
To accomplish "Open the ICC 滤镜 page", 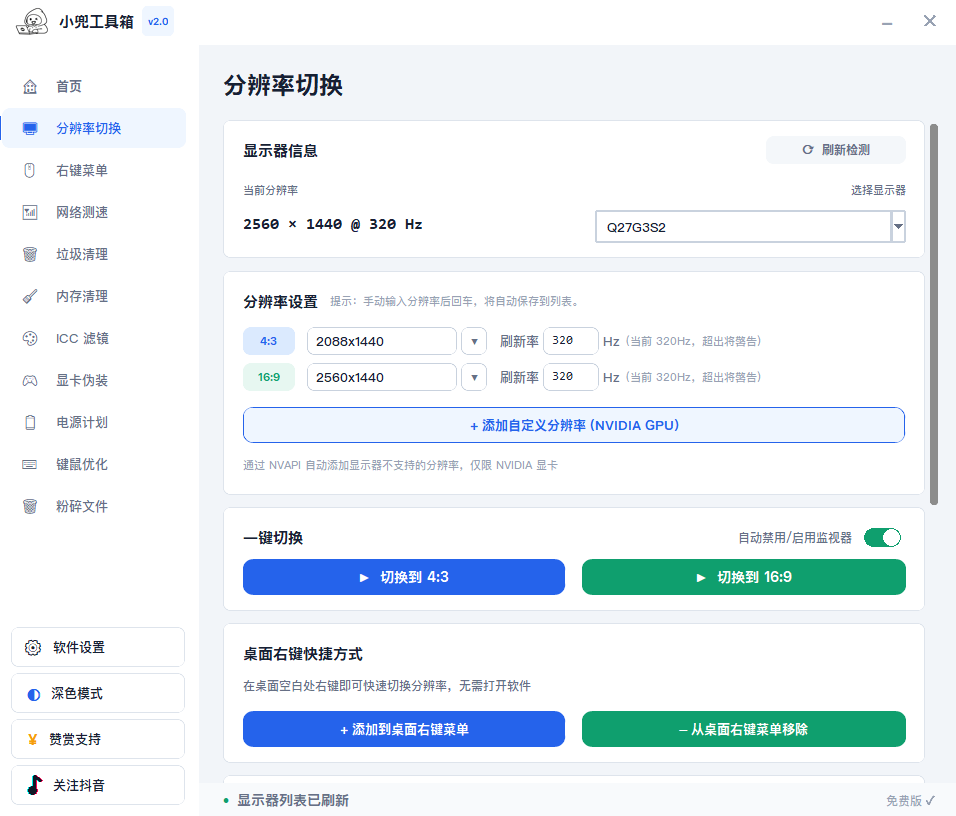I will tap(95, 338).
